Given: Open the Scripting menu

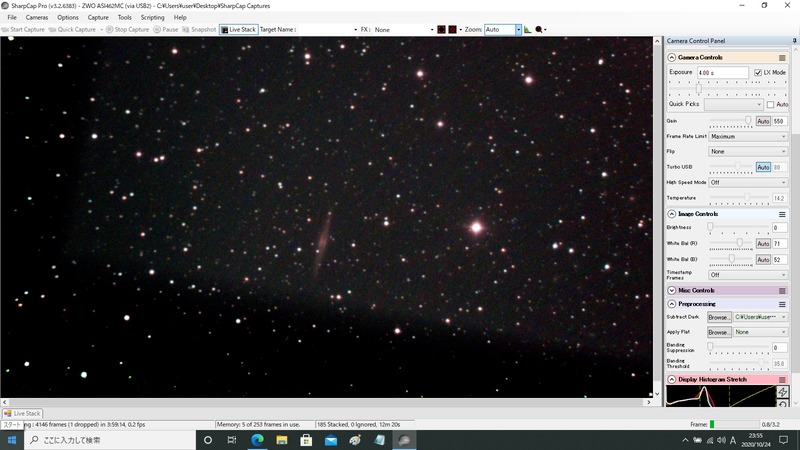Looking at the screenshot, I should (x=153, y=17).
